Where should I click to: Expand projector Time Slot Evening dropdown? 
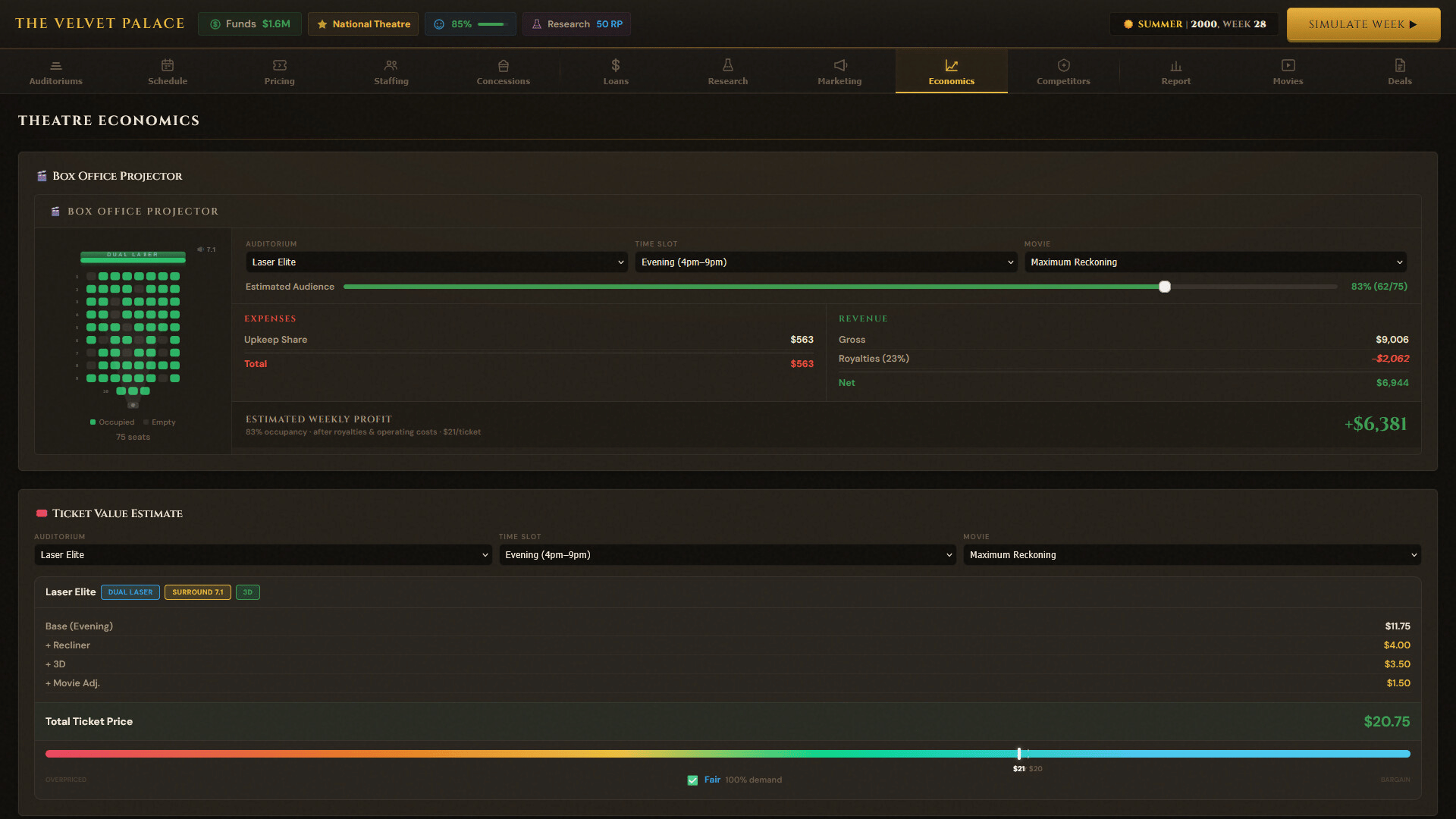click(825, 262)
